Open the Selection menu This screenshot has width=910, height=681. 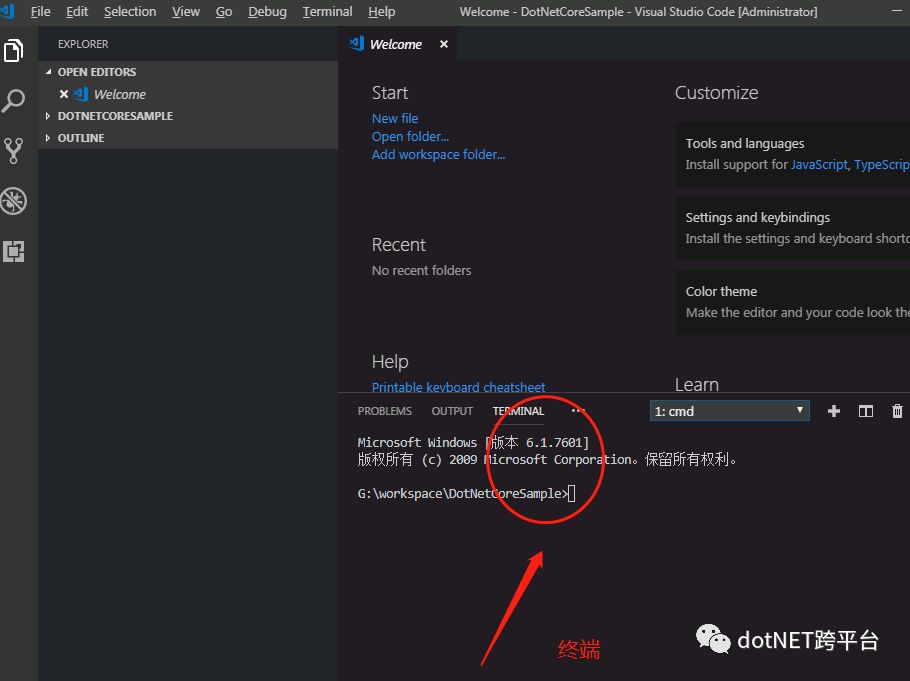[130, 12]
